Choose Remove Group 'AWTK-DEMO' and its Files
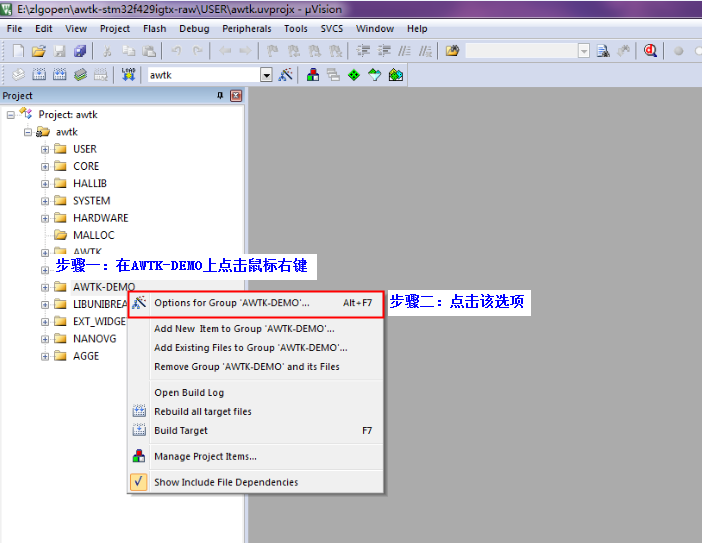 coord(256,367)
